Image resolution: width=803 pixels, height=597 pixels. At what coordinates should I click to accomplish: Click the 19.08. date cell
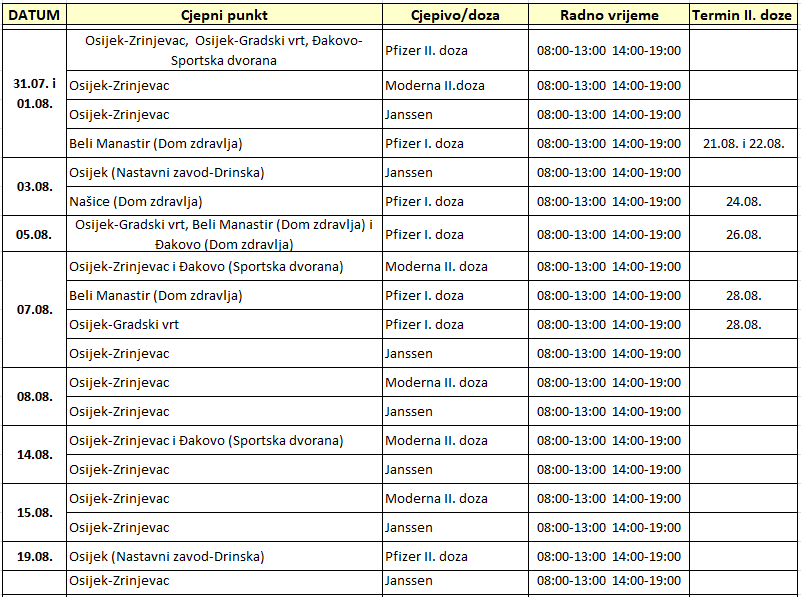(x=34, y=556)
